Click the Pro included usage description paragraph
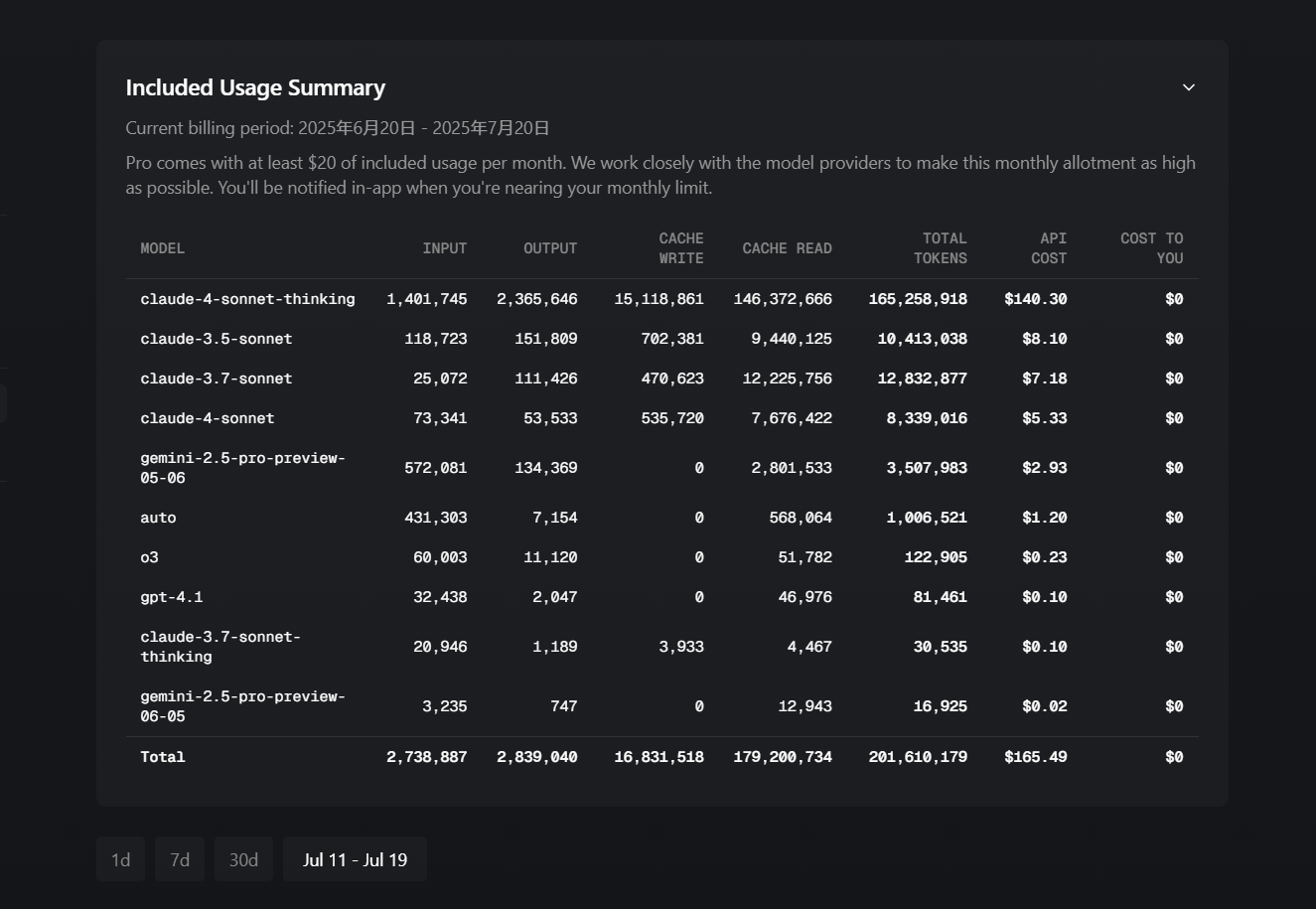 (x=660, y=175)
